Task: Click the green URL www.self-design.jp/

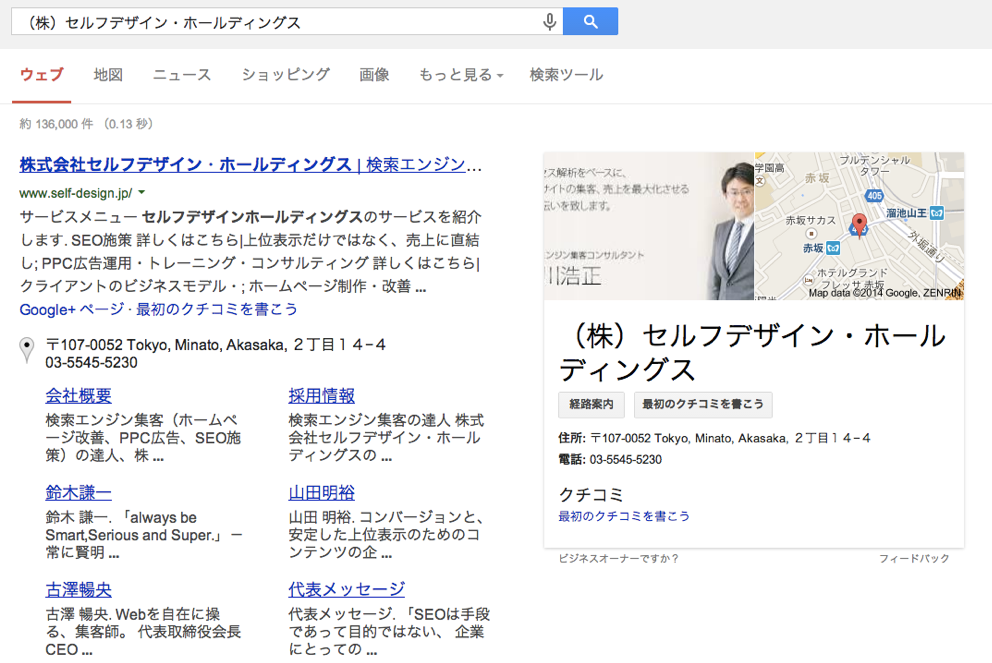Action: [x=76, y=193]
